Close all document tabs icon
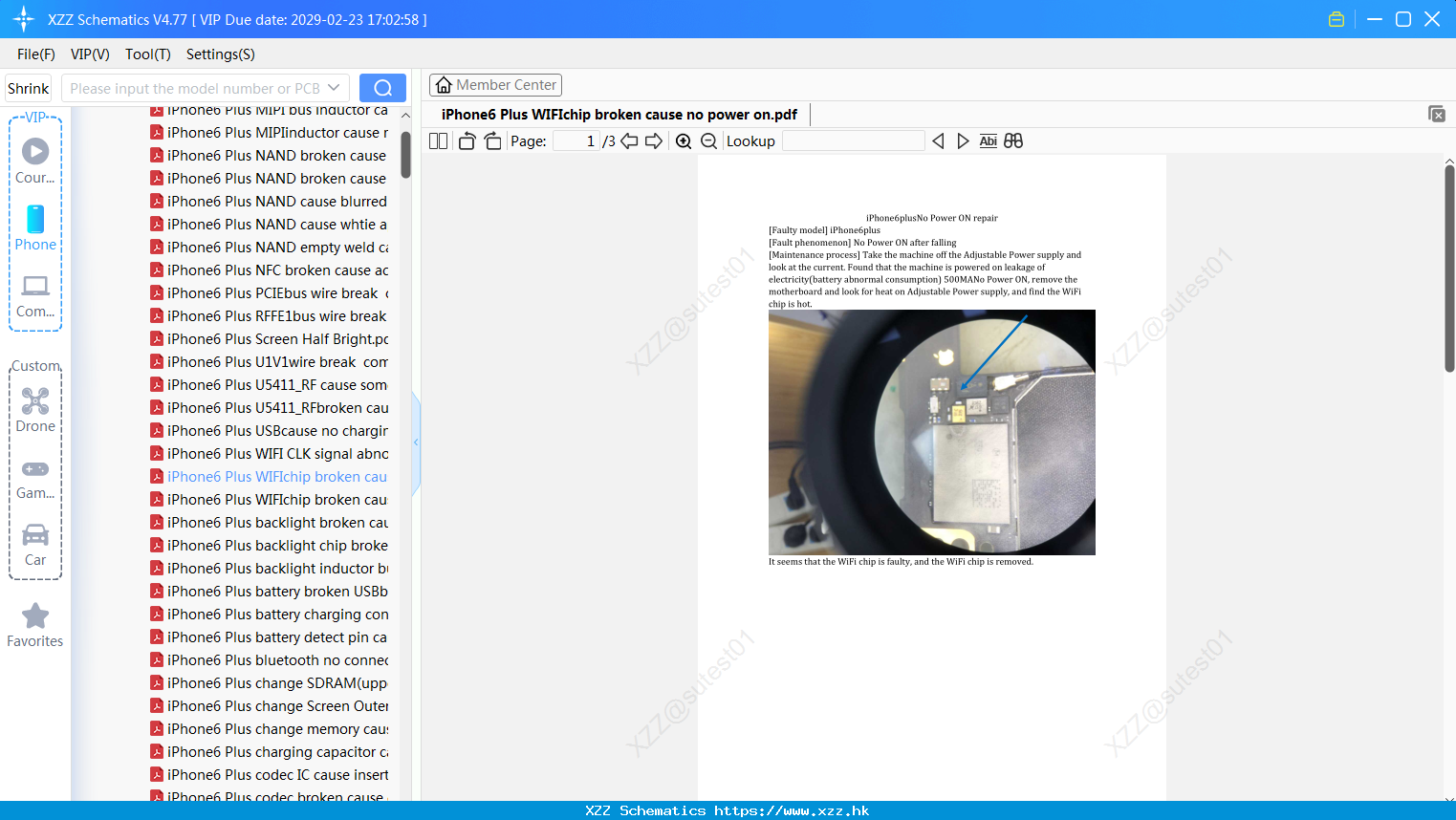The width and height of the screenshot is (1456, 820). tap(1437, 114)
